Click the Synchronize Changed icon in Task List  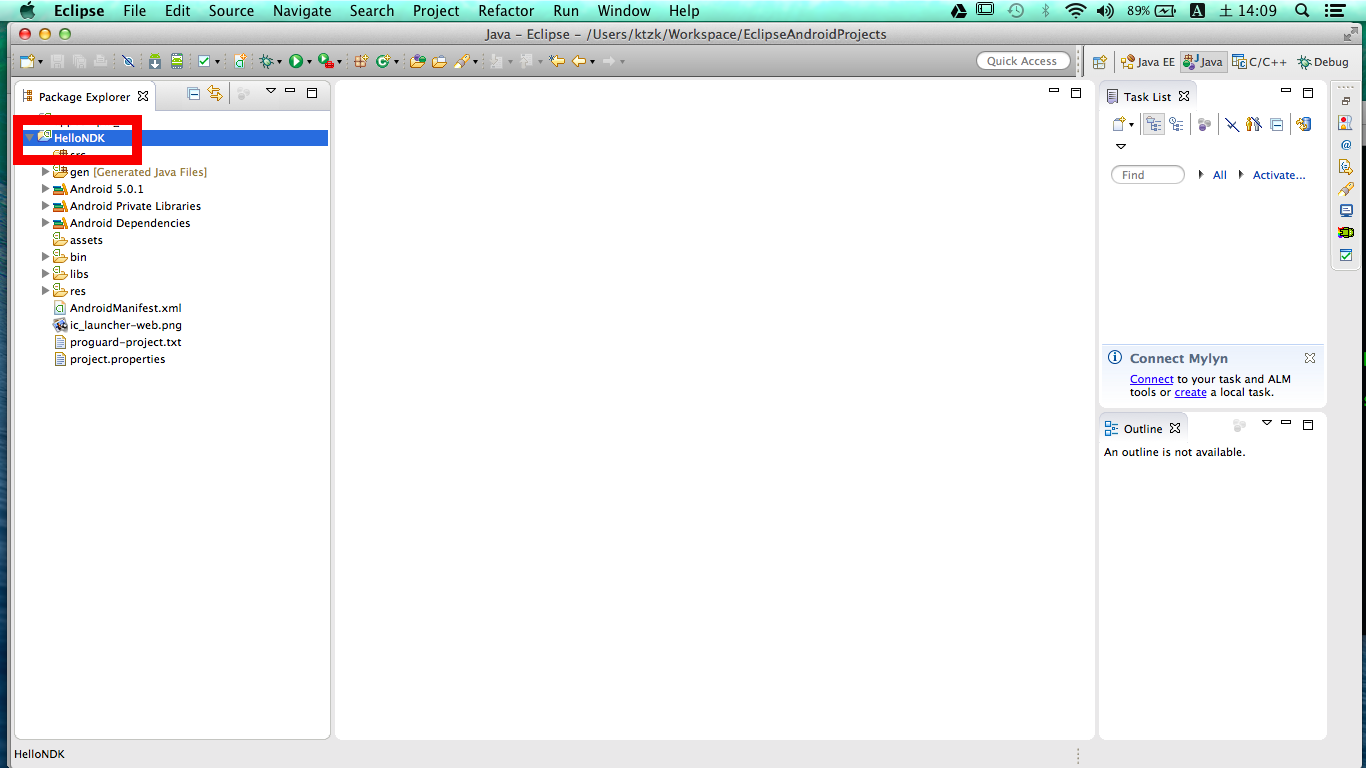(1303, 124)
